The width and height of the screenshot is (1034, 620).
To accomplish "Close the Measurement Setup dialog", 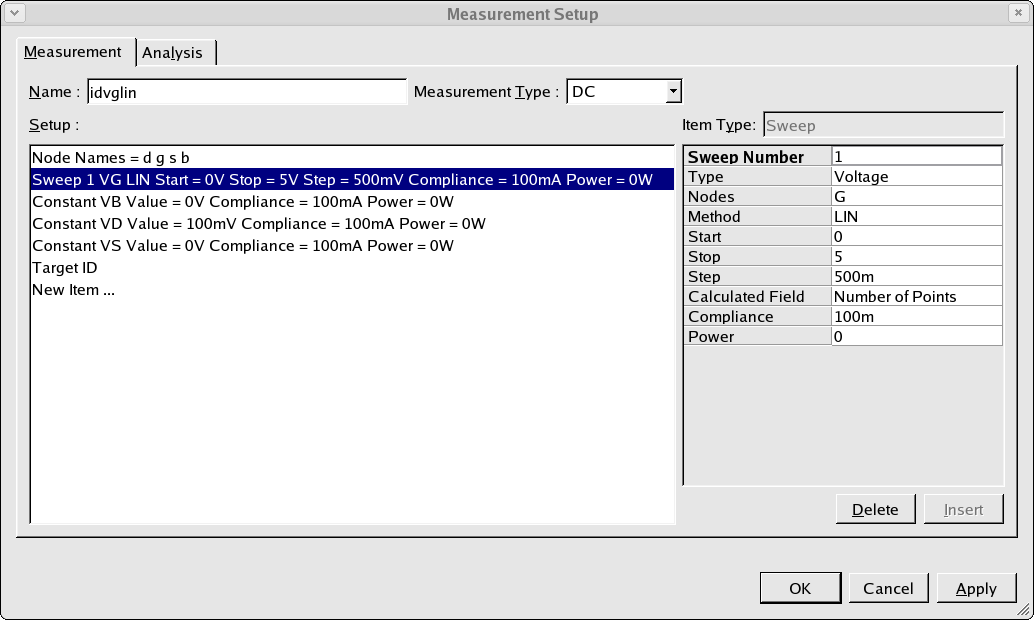I will click(x=1018, y=13).
